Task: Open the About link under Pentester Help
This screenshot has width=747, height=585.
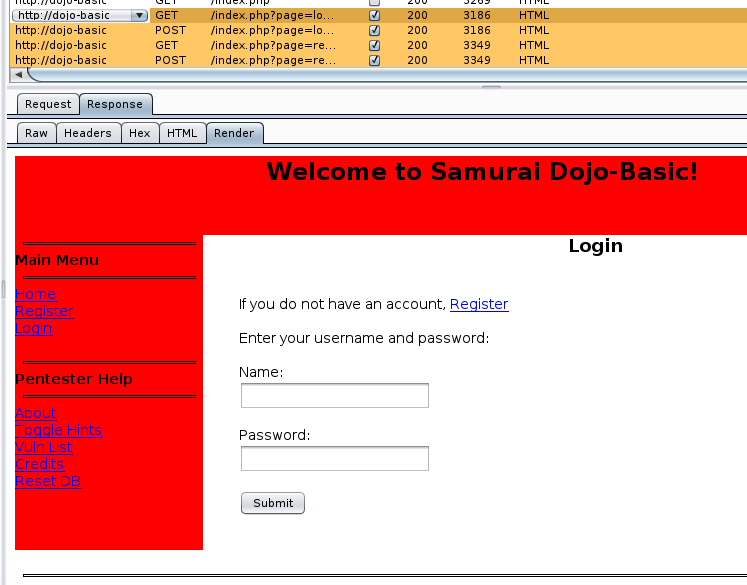Action: [35, 413]
